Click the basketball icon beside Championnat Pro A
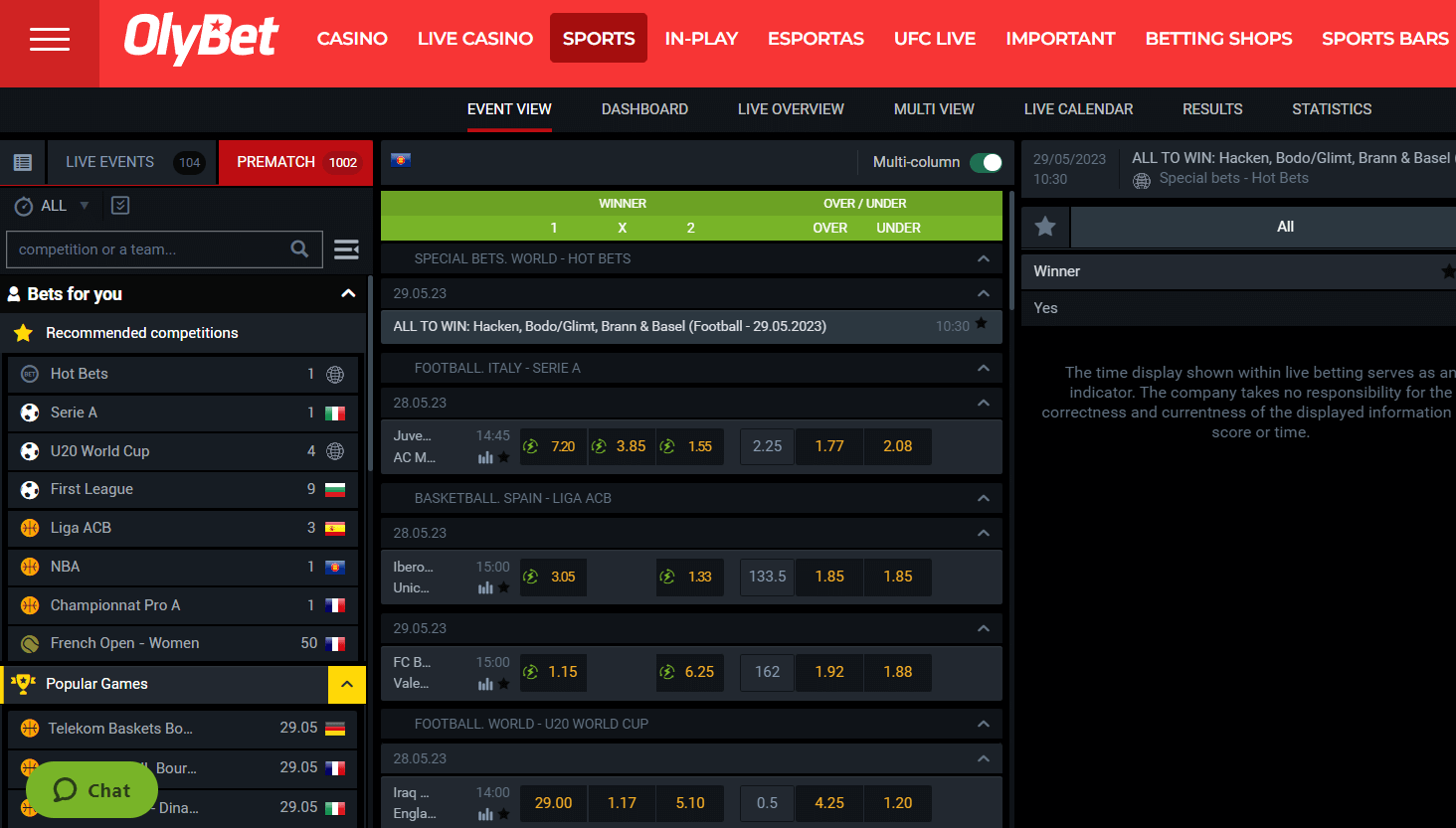 [30, 605]
